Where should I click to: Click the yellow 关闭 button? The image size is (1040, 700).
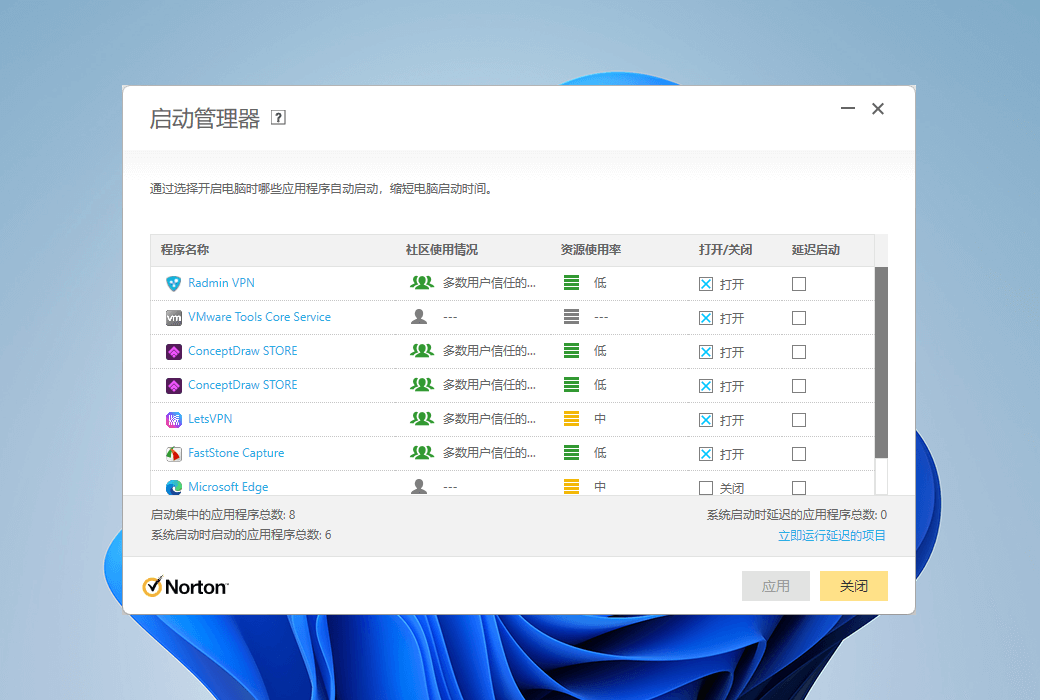click(x=854, y=586)
